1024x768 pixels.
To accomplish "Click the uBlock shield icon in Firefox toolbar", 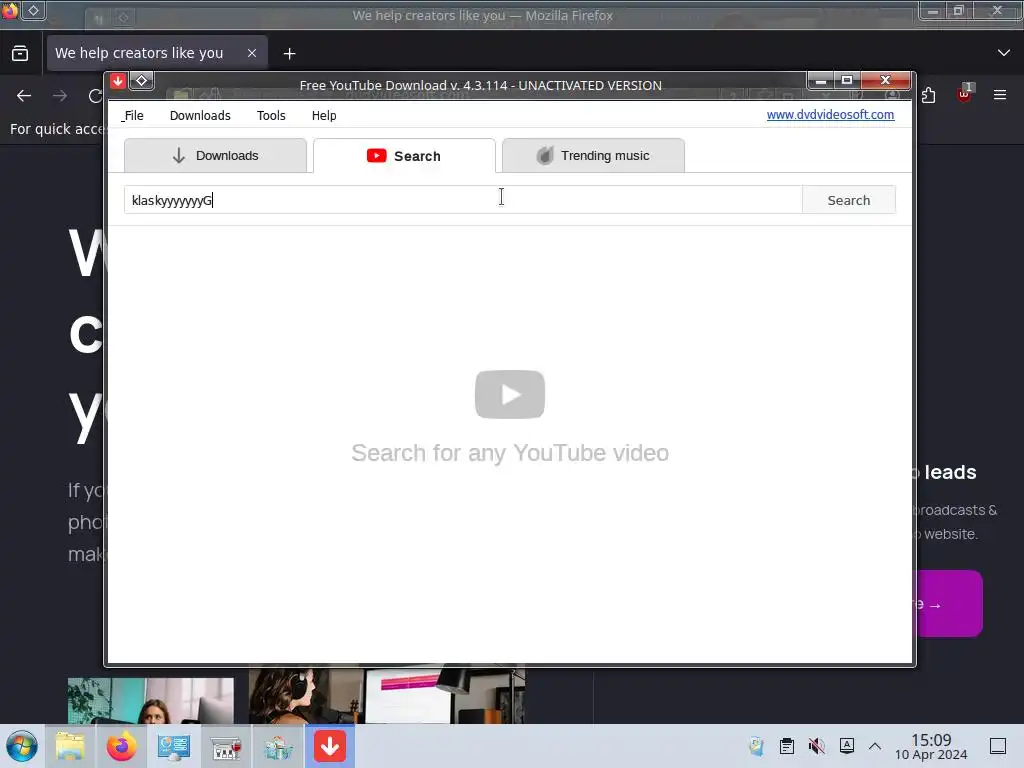I will tap(964, 95).
